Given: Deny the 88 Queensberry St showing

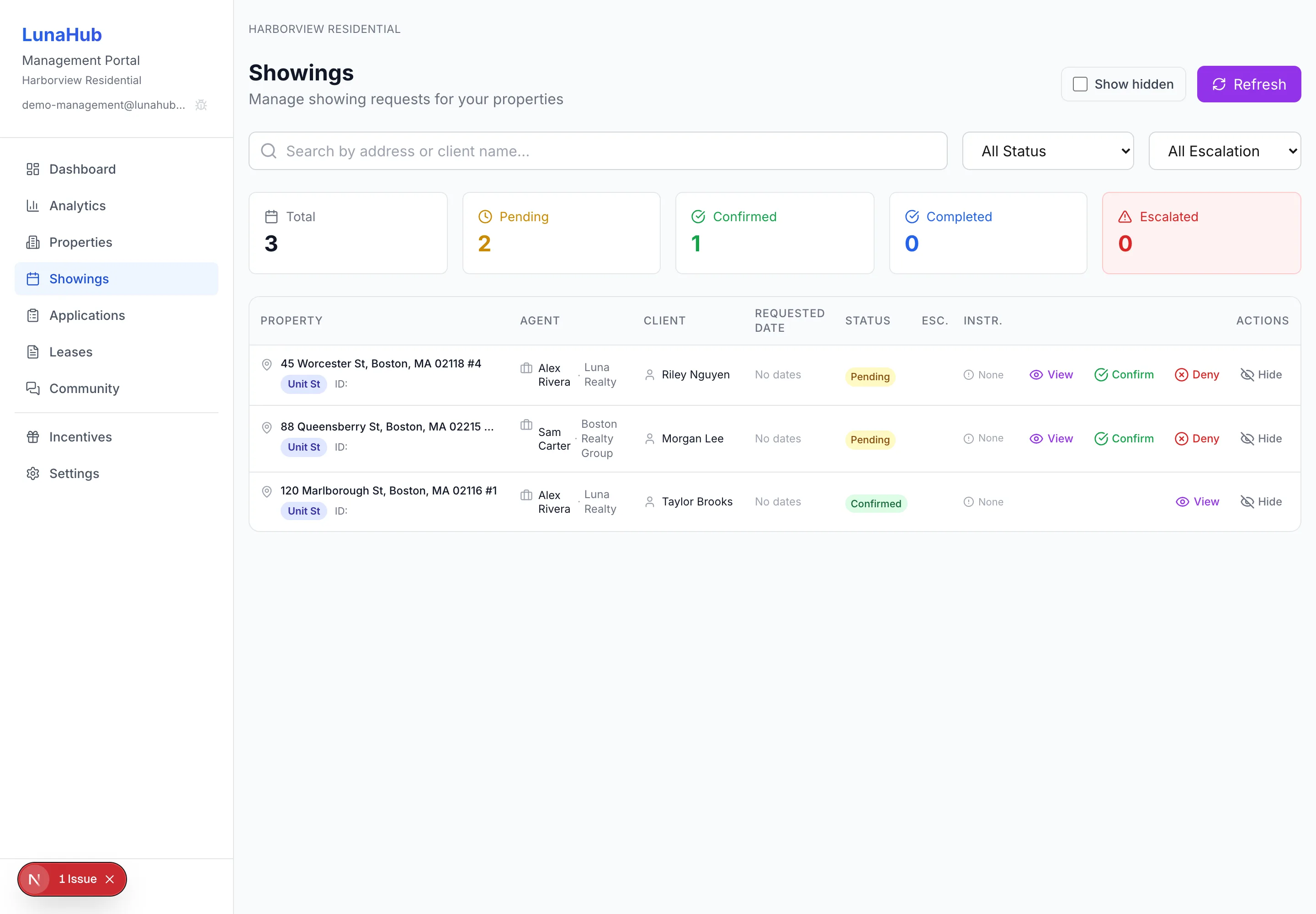Looking at the screenshot, I should (x=1197, y=439).
